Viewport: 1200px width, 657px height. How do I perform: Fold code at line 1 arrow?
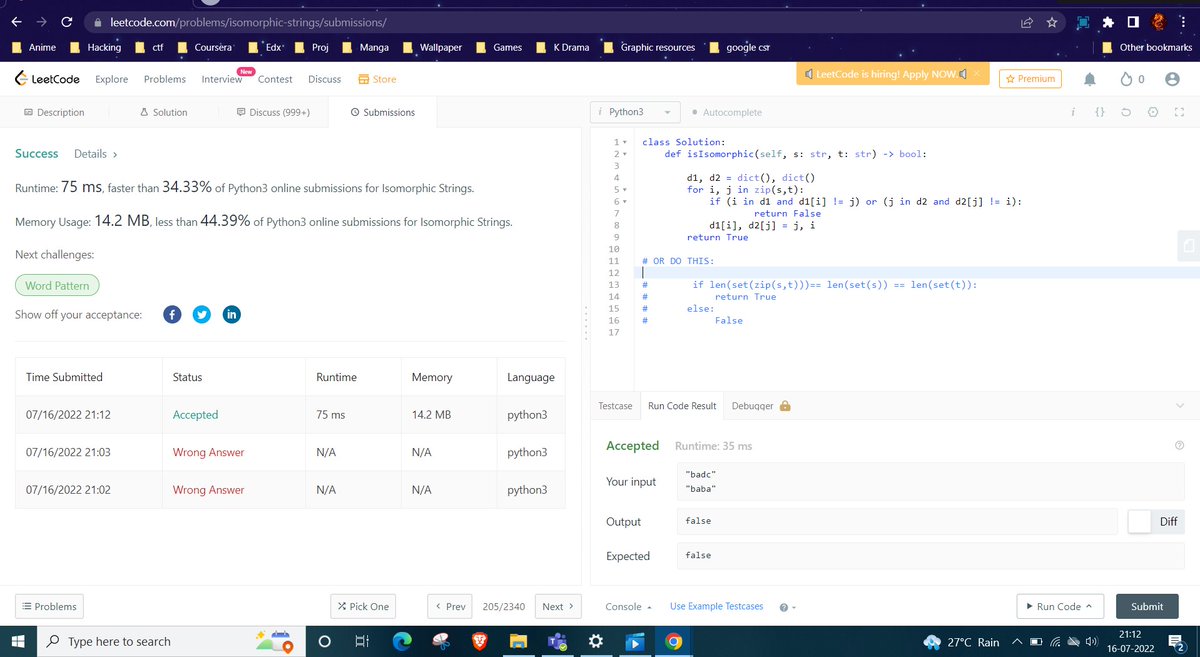626,143
